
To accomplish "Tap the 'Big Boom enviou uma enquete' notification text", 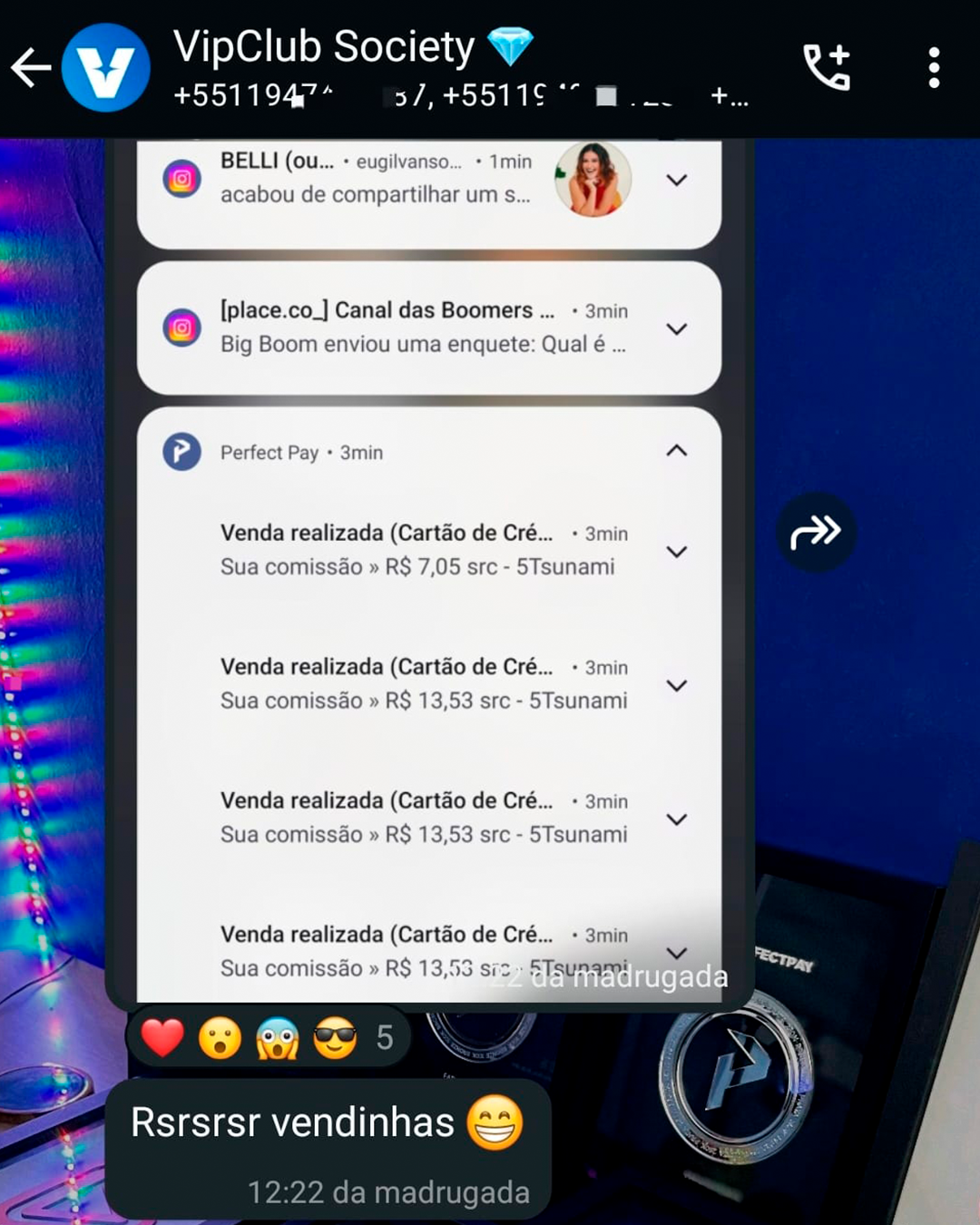I will tap(423, 344).
